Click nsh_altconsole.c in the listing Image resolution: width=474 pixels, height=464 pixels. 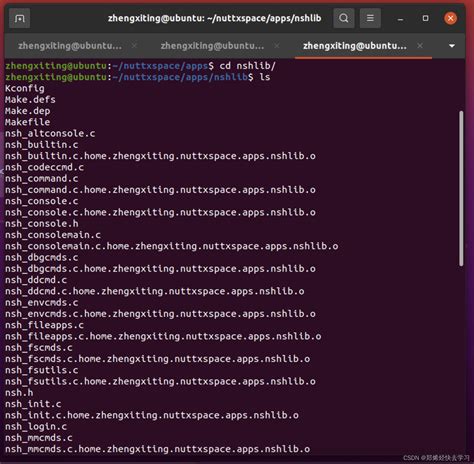pyautogui.click(x=50, y=133)
